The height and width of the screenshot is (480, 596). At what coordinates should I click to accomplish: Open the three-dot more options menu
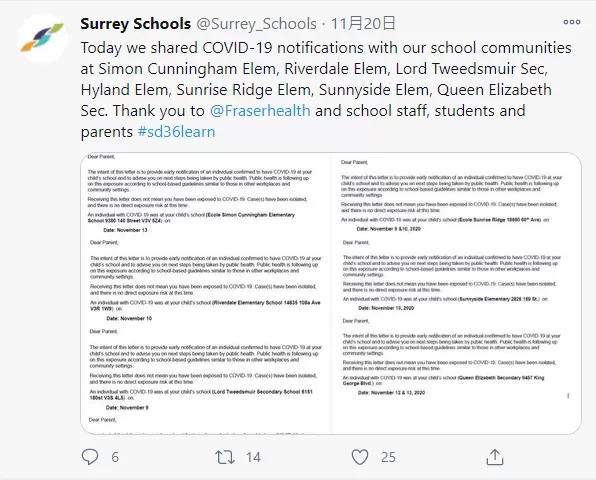[x=572, y=22]
